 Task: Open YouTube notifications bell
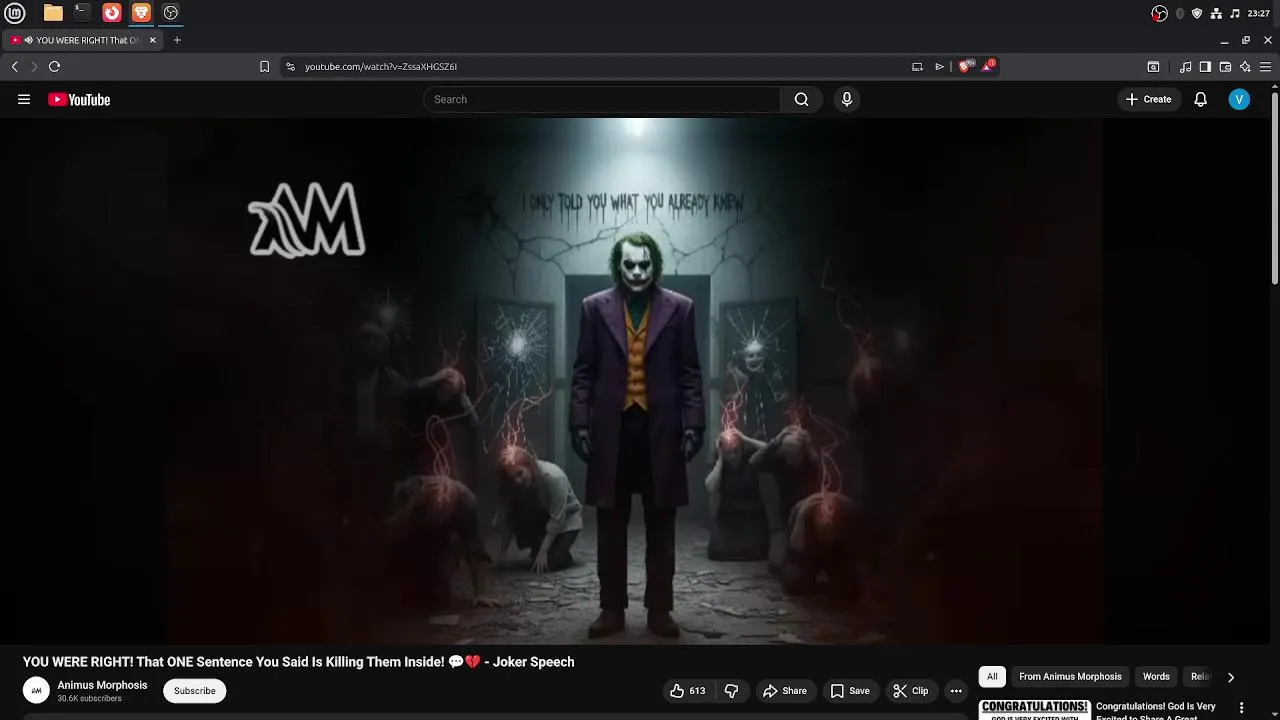1201,99
